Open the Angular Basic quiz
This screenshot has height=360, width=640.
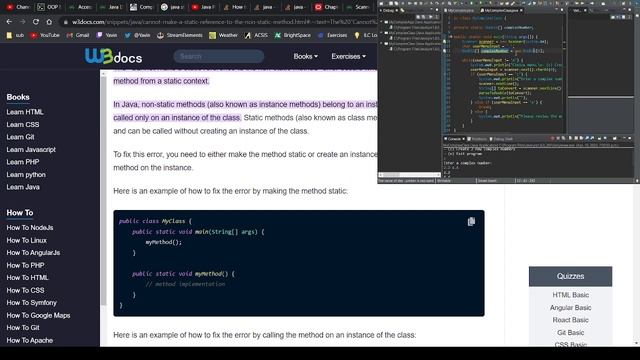tap(570, 307)
